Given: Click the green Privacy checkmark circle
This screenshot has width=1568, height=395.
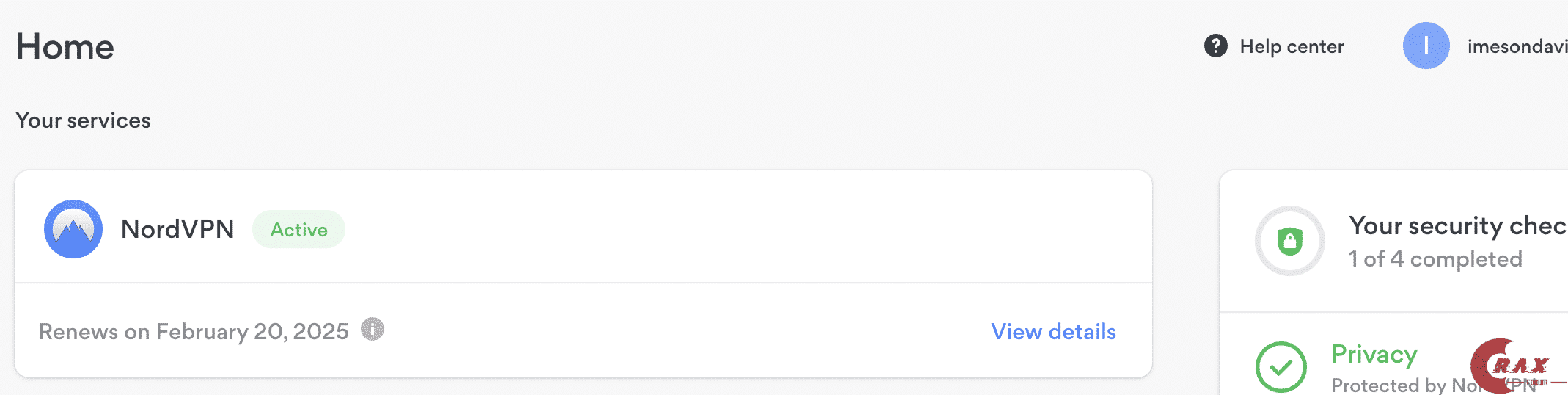Looking at the screenshot, I should (1281, 366).
